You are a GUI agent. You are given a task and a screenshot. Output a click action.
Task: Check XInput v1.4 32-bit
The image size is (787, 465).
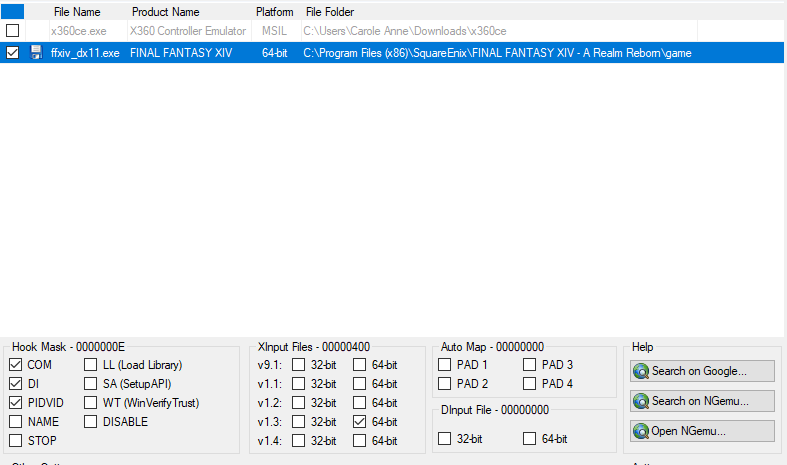(299, 441)
